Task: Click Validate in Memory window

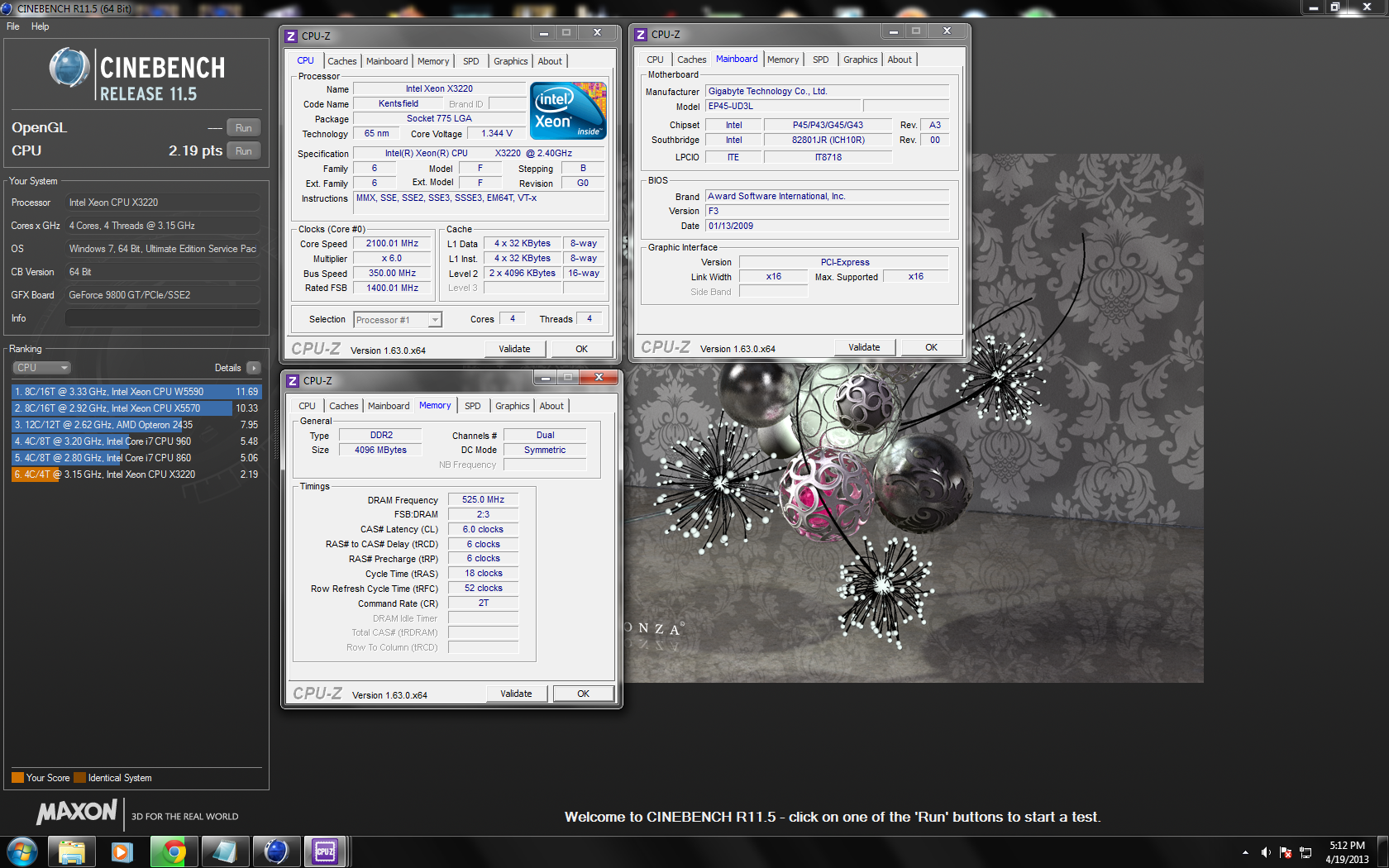Action: (x=516, y=694)
